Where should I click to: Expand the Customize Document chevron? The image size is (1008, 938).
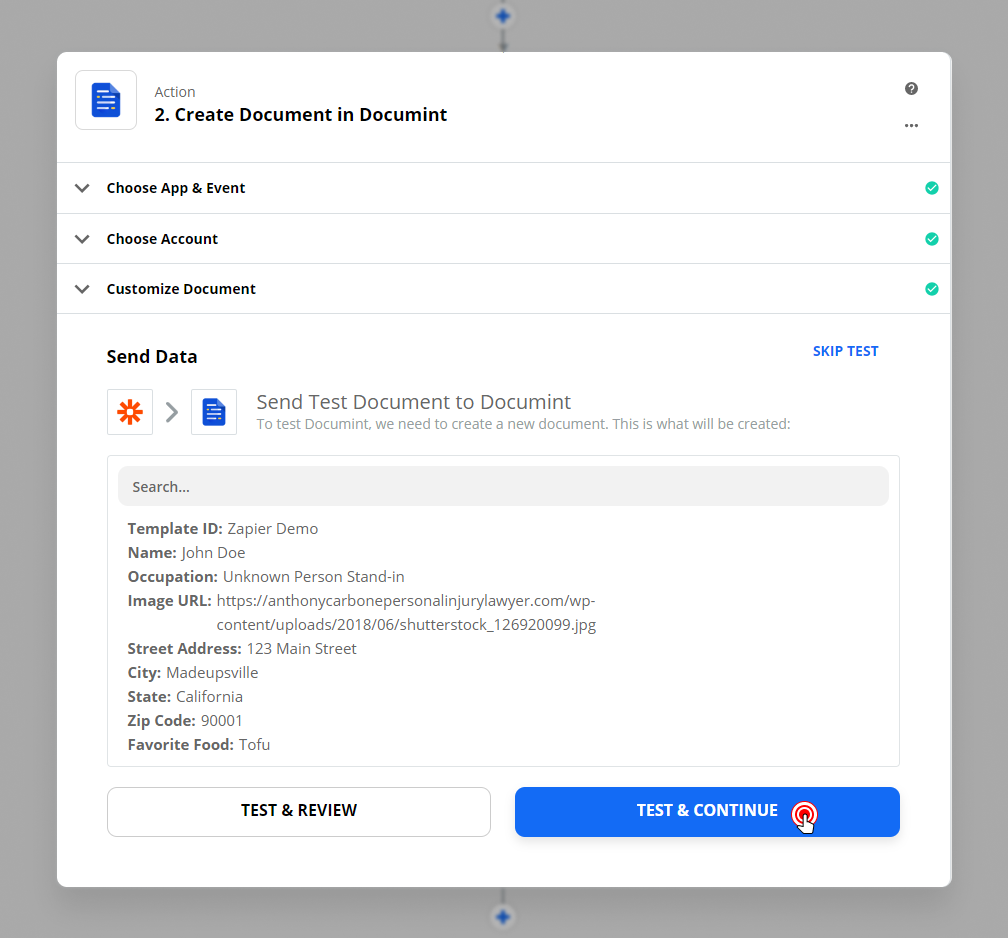pyautogui.click(x=82, y=289)
